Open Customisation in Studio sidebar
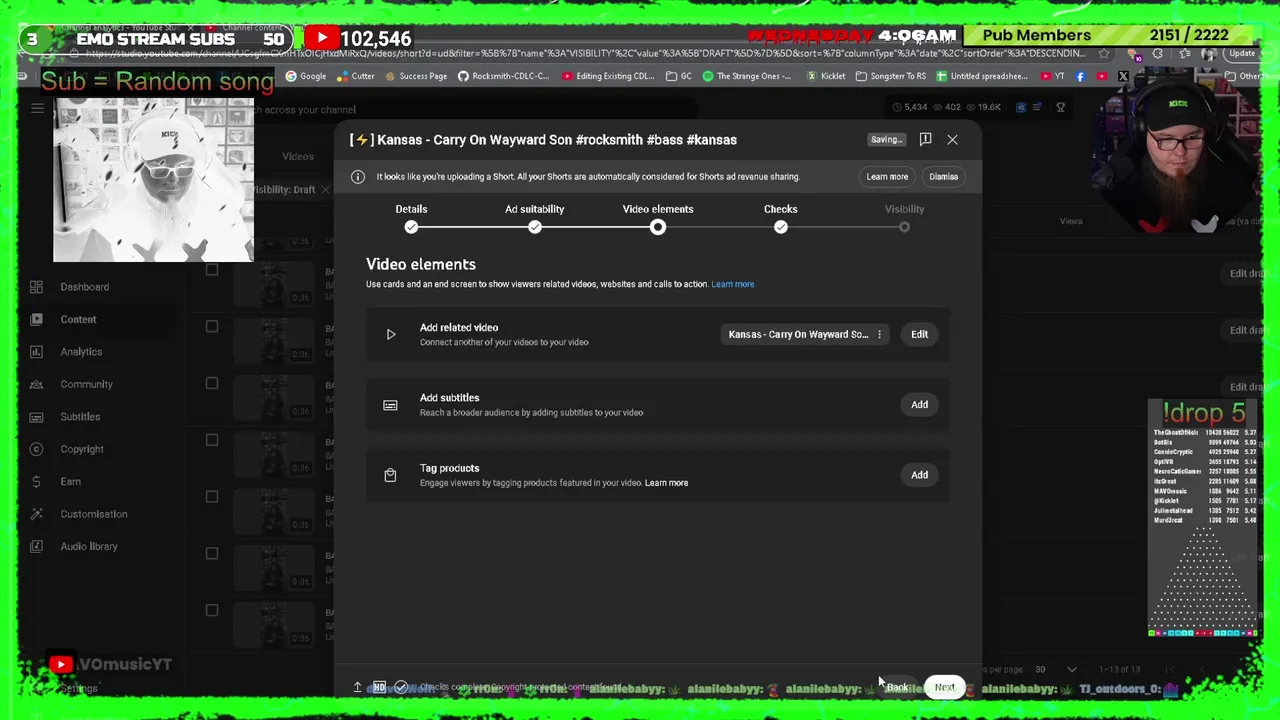The width and height of the screenshot is (1280, 720). click(94, 514)
